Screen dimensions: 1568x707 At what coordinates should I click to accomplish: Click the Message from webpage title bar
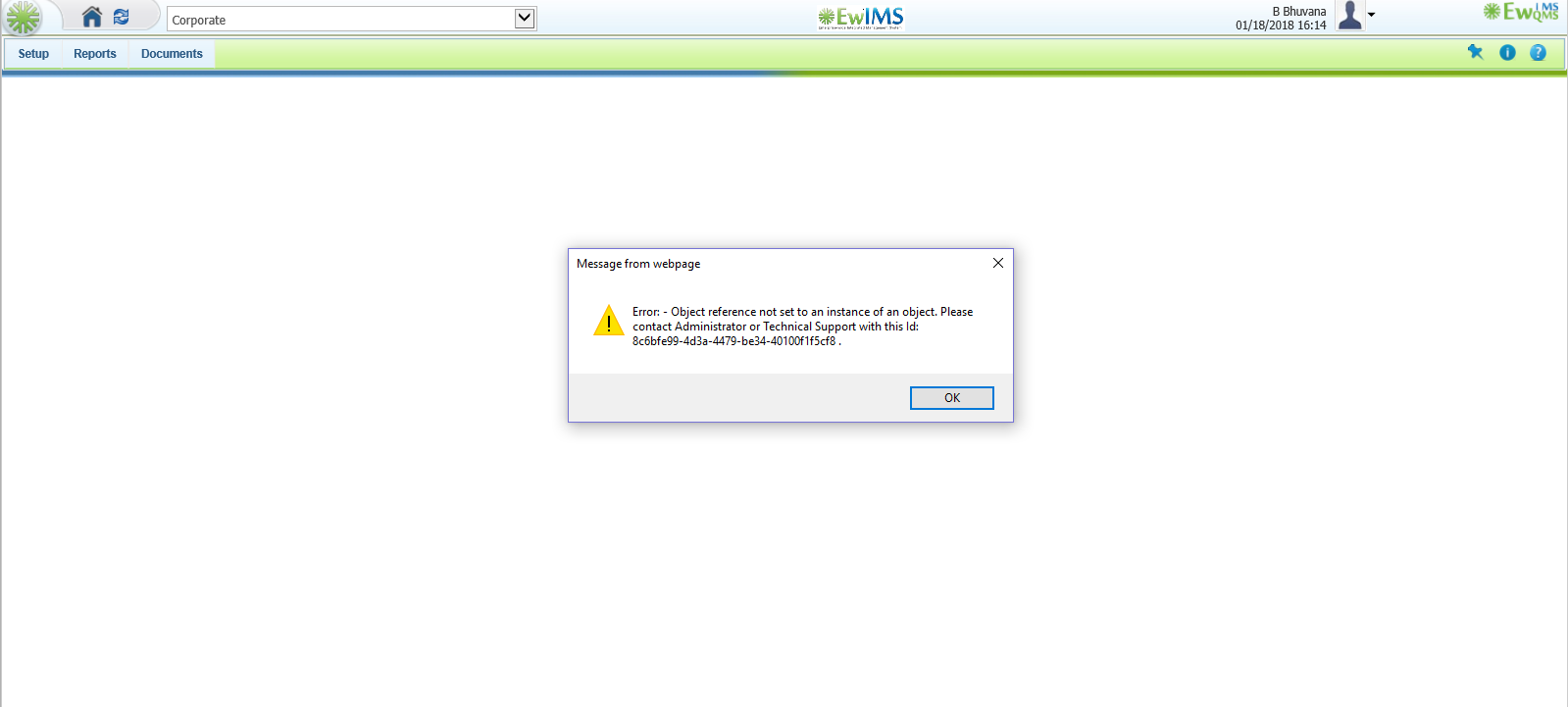click(780, 264)
